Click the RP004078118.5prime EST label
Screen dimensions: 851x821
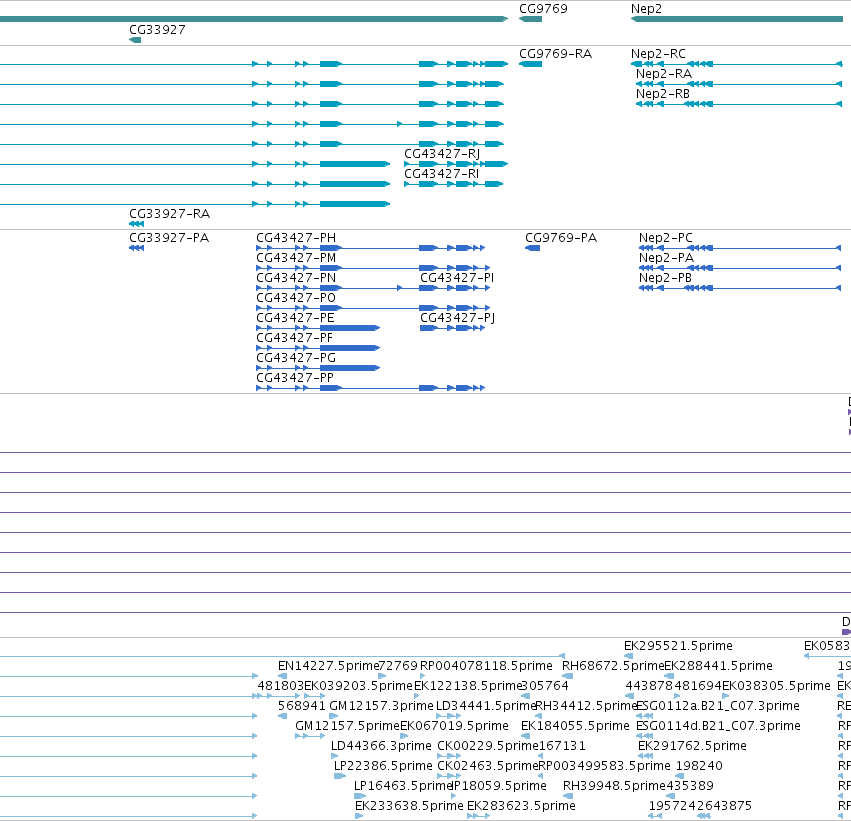click(486, 666)
